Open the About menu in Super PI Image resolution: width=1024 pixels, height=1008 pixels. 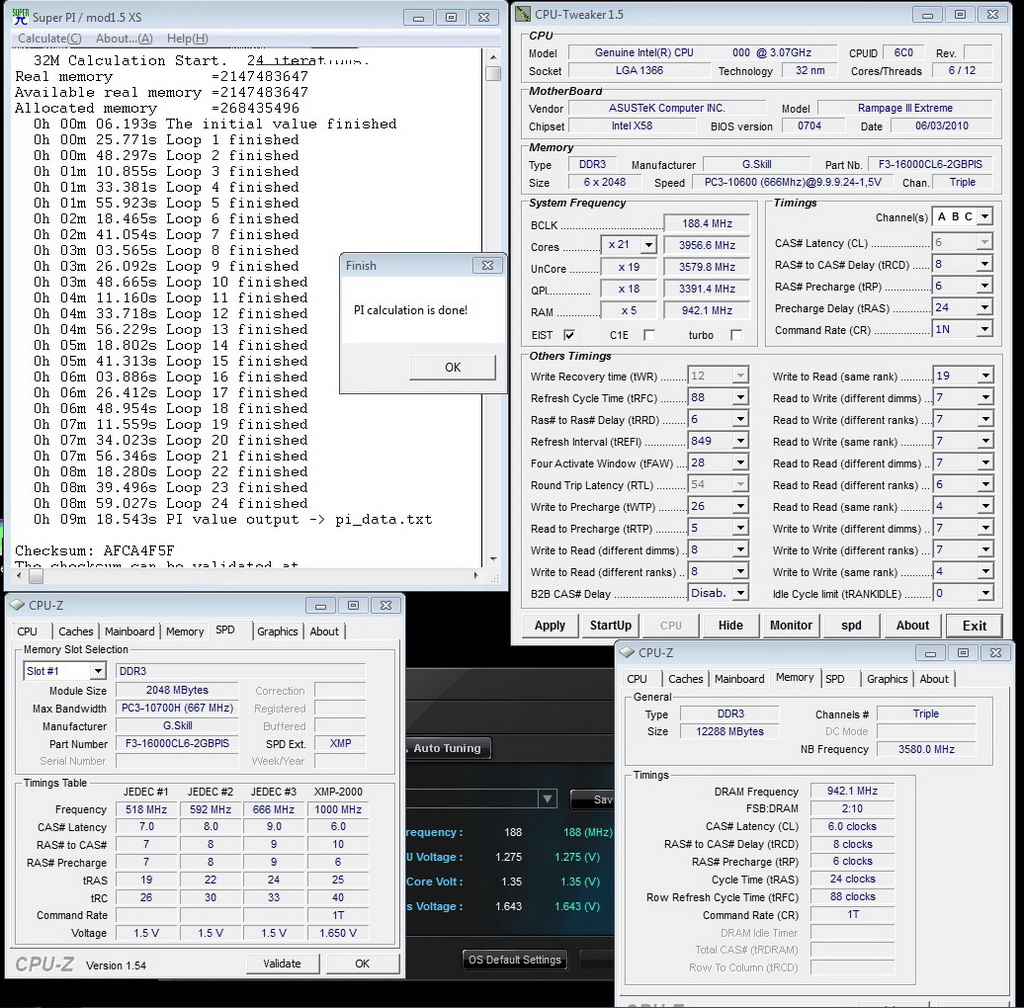[124, 39]
